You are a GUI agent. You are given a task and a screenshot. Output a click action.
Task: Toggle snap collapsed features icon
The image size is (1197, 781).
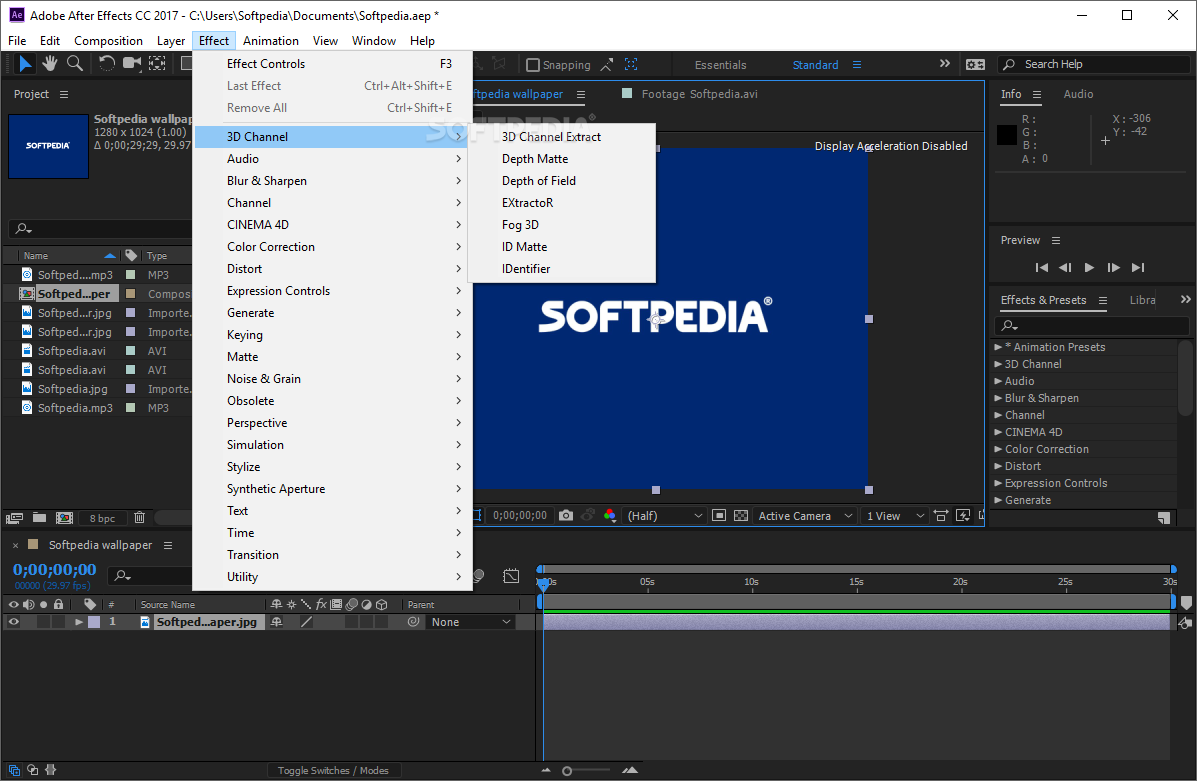631,64
